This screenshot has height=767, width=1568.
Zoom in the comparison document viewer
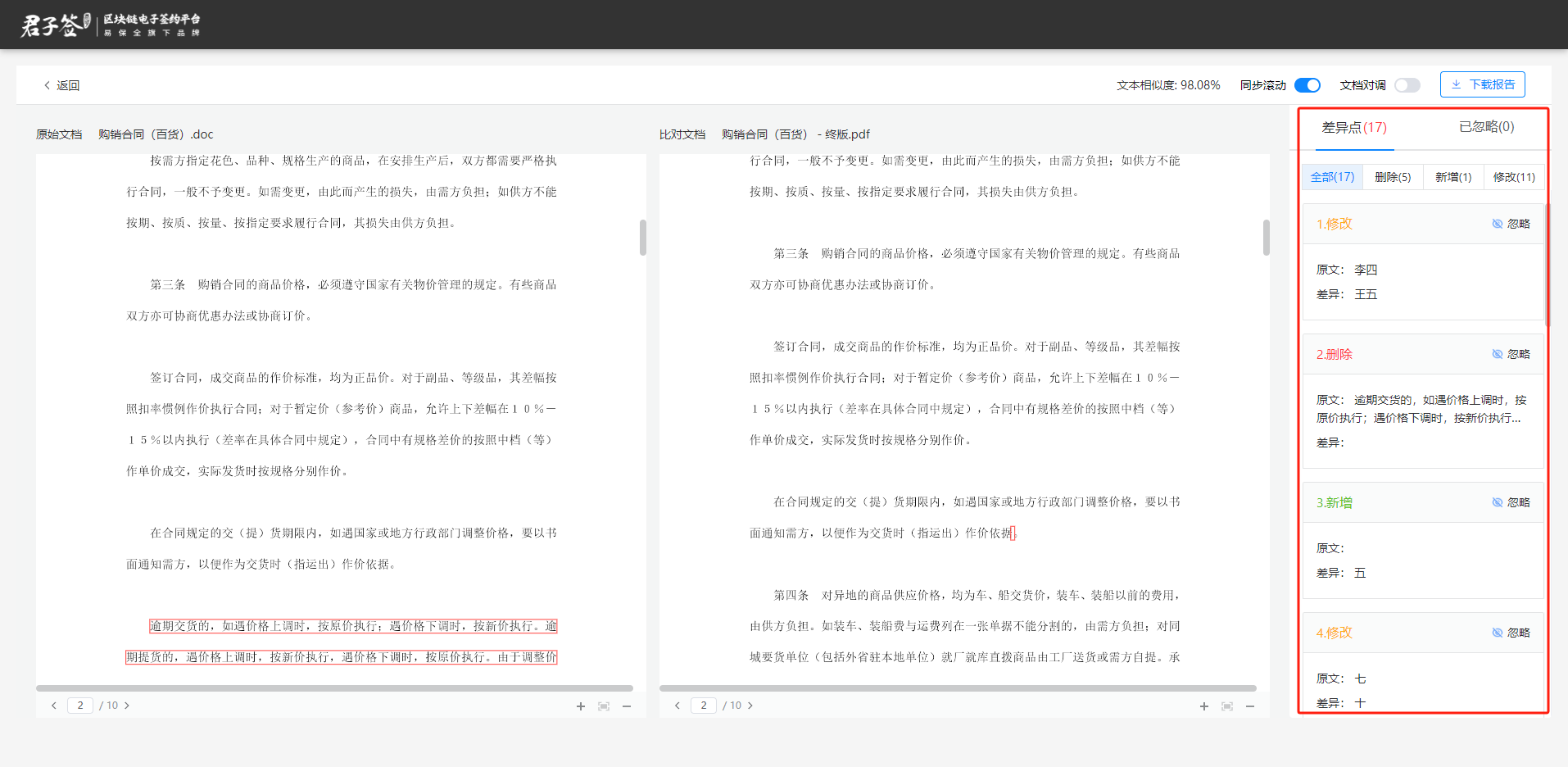click(1204, 706)
